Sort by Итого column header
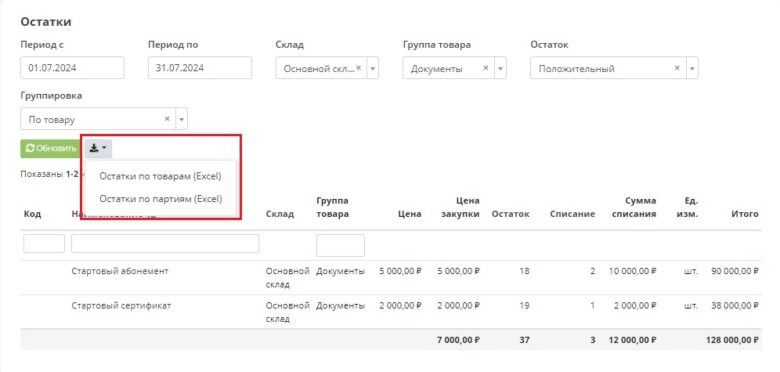780x372 pixels. pyautogui.click(x=744, y=214)
